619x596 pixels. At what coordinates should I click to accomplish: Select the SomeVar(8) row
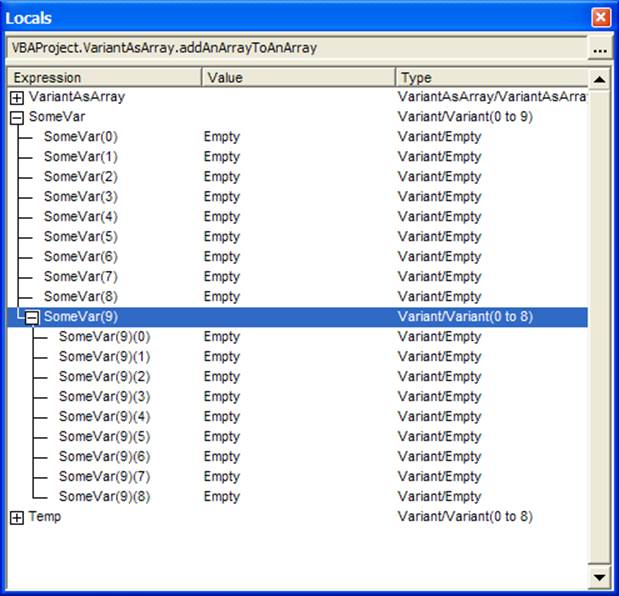coord(80,297)
